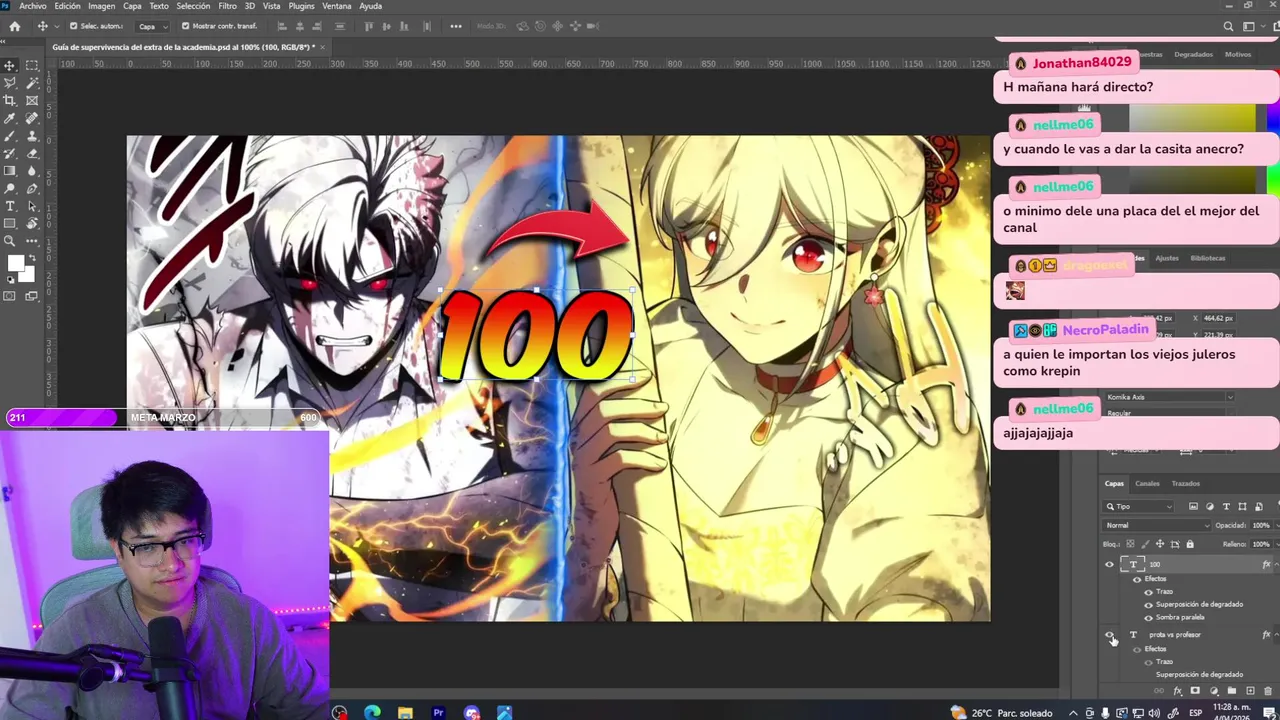Open the Opacidad value dropdown
Viewport: 1280px width, 720px height.
pyautogui.click(x=1277, y=525)
